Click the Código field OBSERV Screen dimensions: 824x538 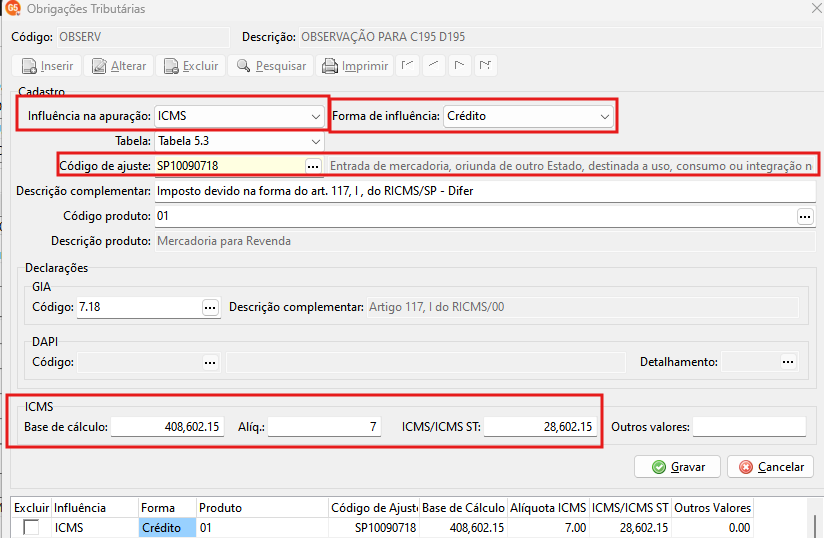[143, 37]
